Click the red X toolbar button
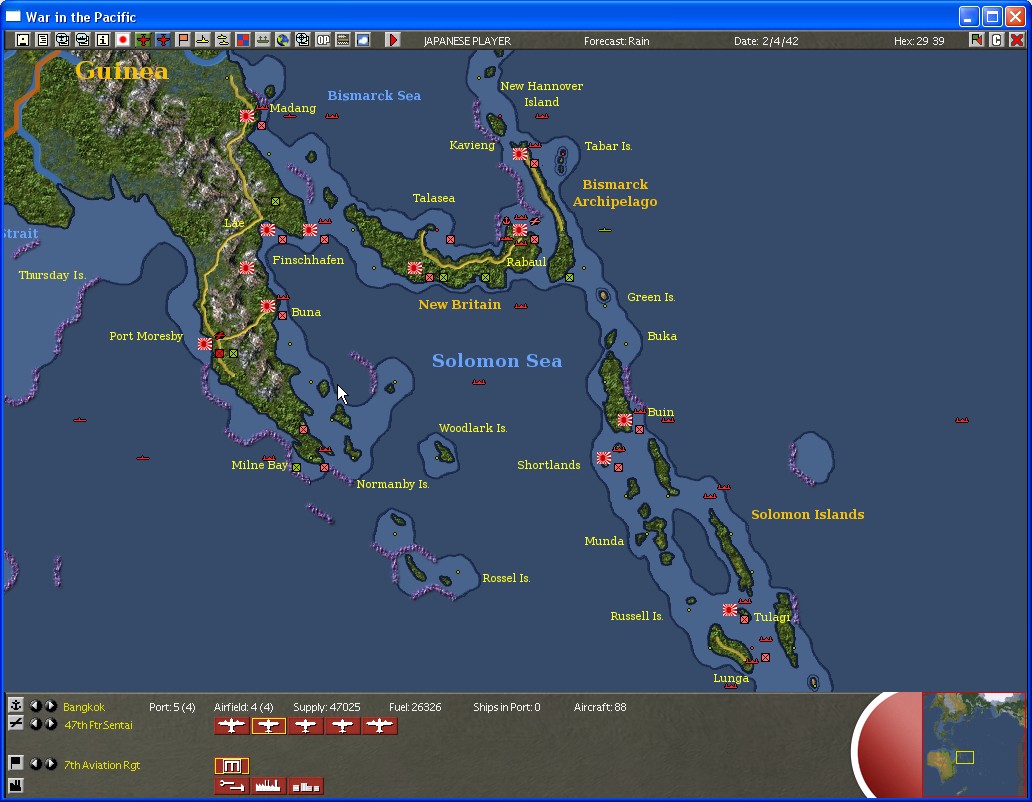 (1016, 40)
